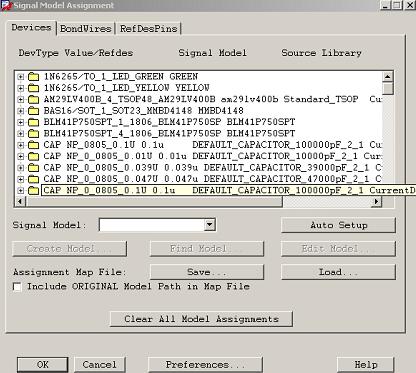The width and height of the screenshot is (416, 373).
Task: Click the folder icon for CAP NP_0_0805_0.01U
Action: tap(33, 156)
